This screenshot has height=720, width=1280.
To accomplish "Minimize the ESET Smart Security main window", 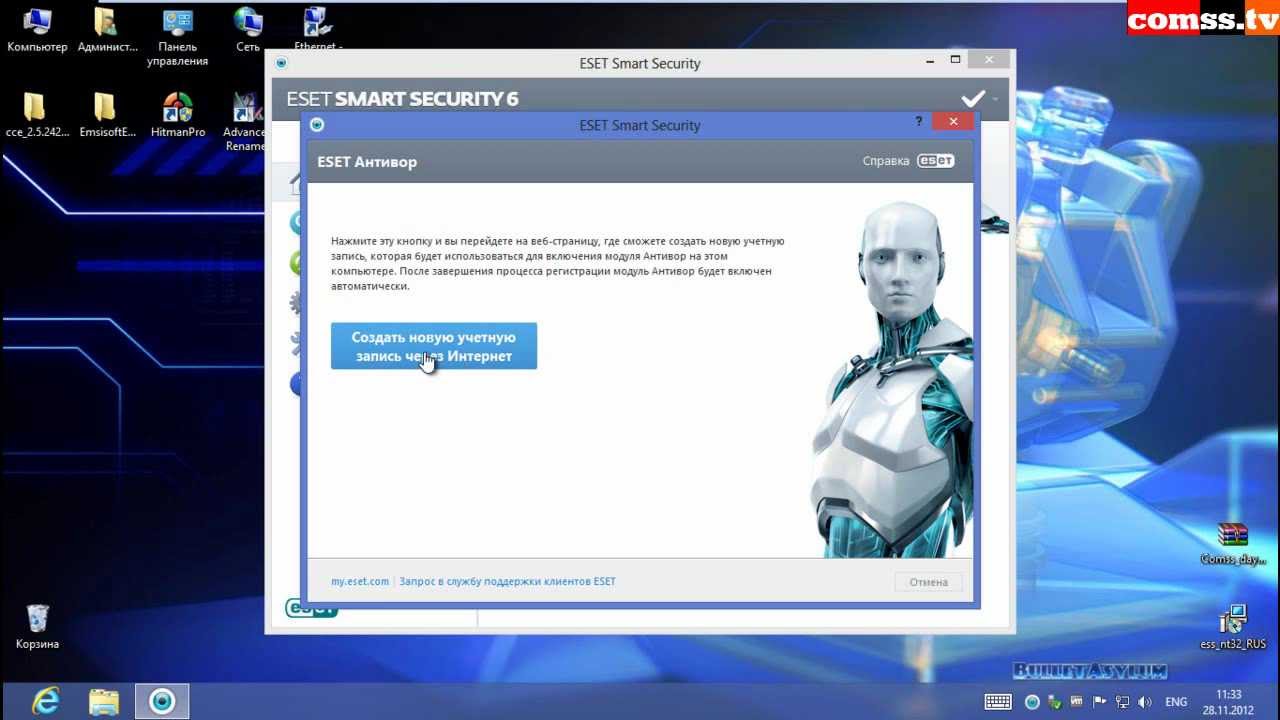I will [x=931, y=60].
